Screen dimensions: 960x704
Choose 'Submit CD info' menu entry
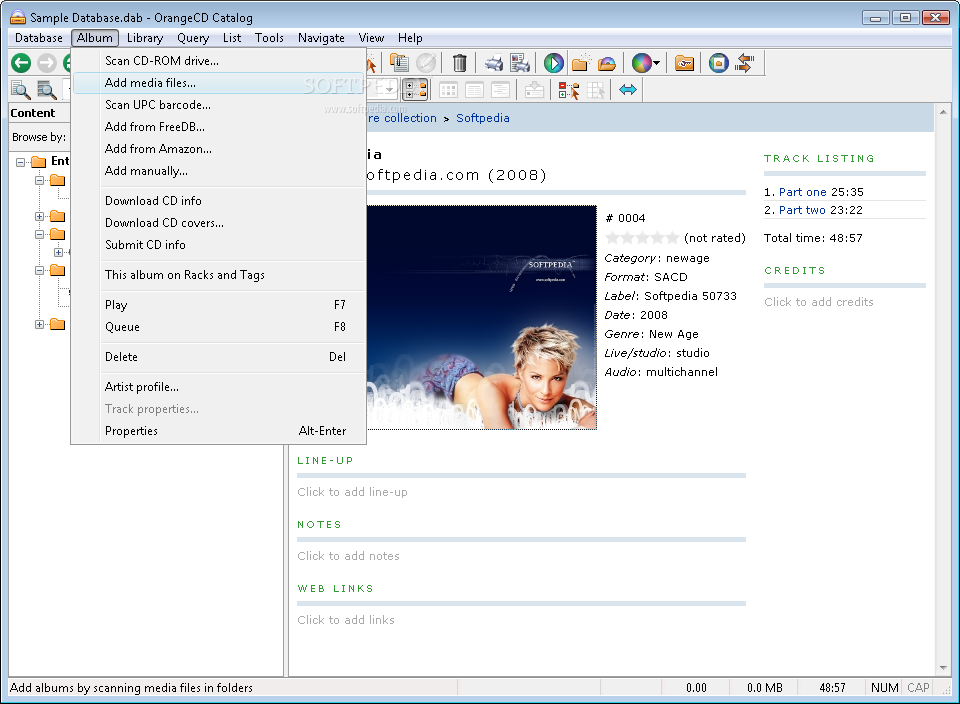click(x=219, y=245)
